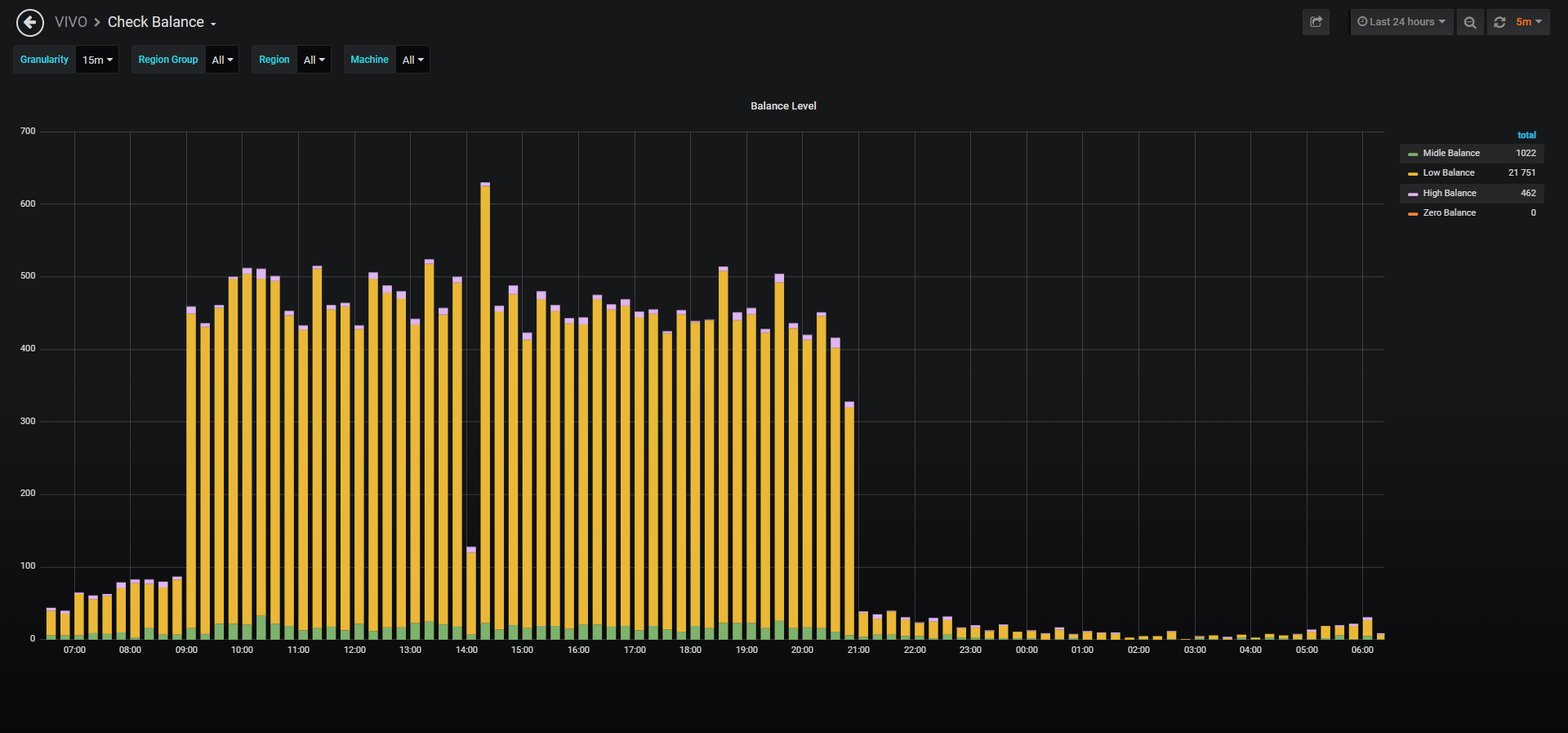
Task: Open the Region Group All dropdown
Action: (x=222, y=60)
